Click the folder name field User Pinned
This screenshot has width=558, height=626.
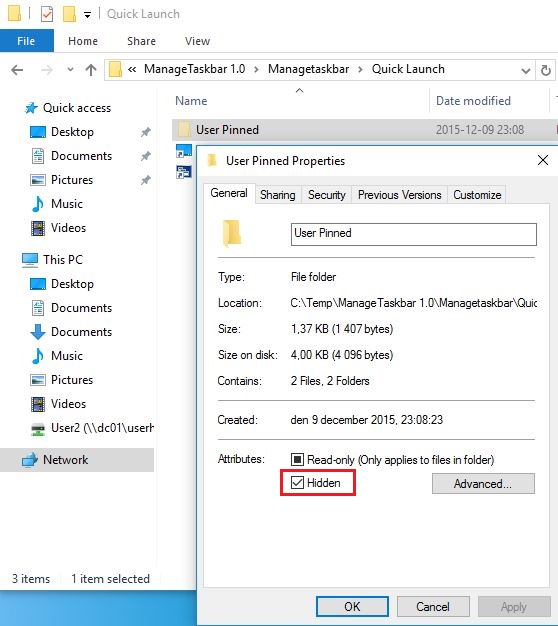tap(414, 234)
